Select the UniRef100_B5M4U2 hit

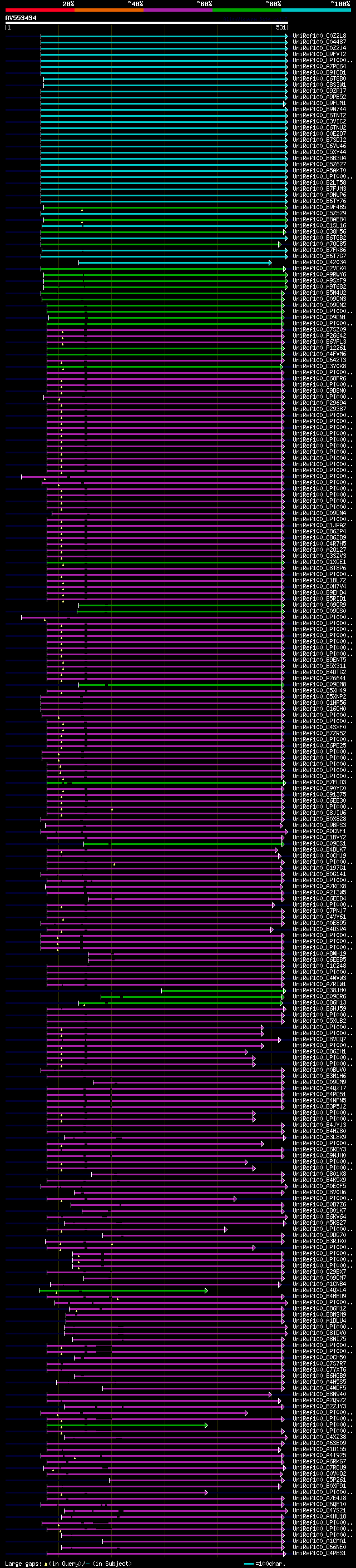pyautogui.click(x=319, y=293)
